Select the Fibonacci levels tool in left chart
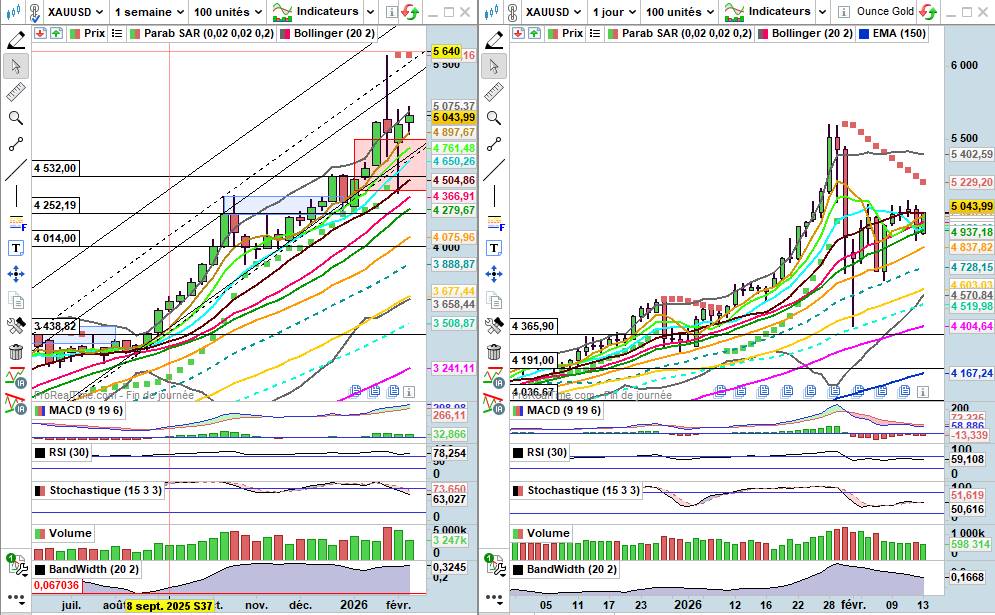Screen dimensions: 995x615 (x=15, y=222)
